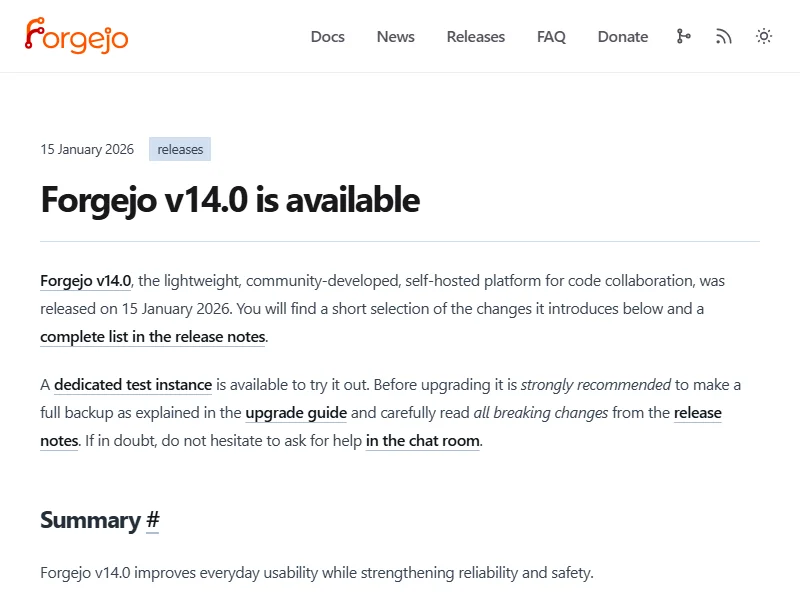Navigate to the FAQ page
The image size is (800, 600).
pos(551,37)
